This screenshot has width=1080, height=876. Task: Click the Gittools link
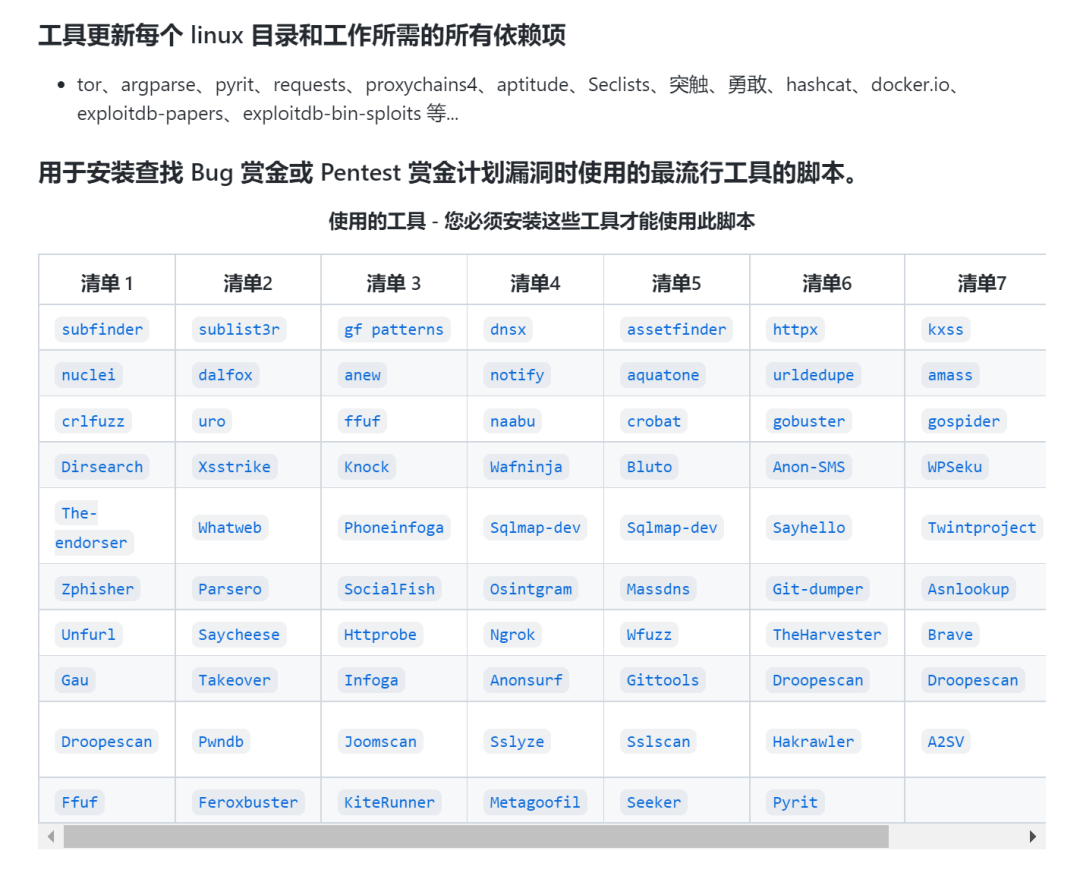click(x=663, y=680)
